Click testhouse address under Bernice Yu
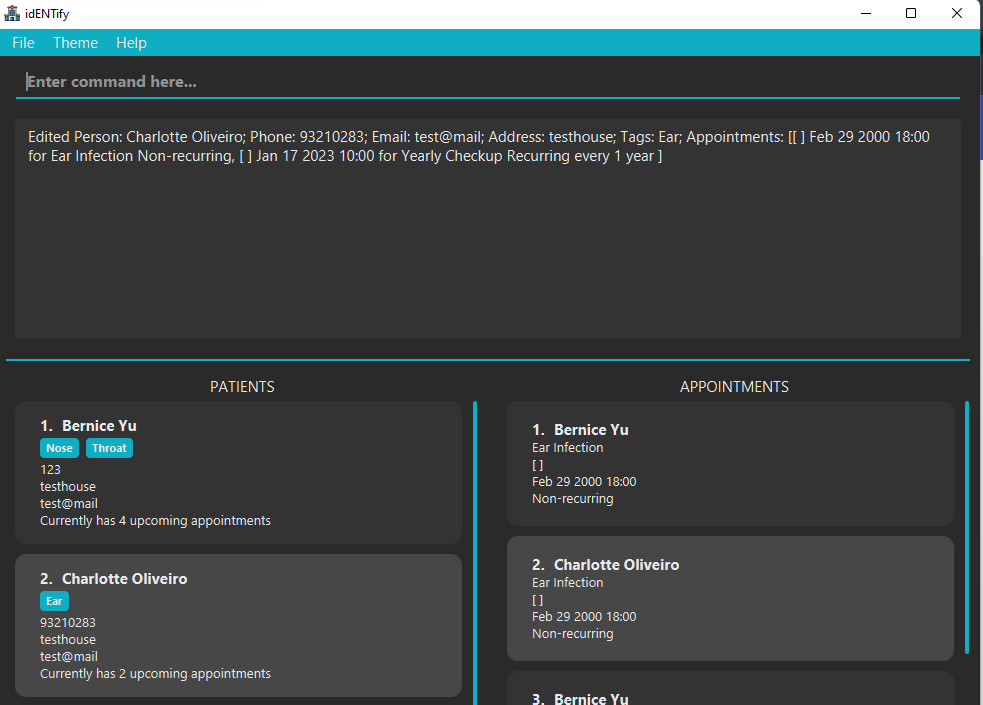The width and height of the screenshot is (983, 705). coord(68,486)
